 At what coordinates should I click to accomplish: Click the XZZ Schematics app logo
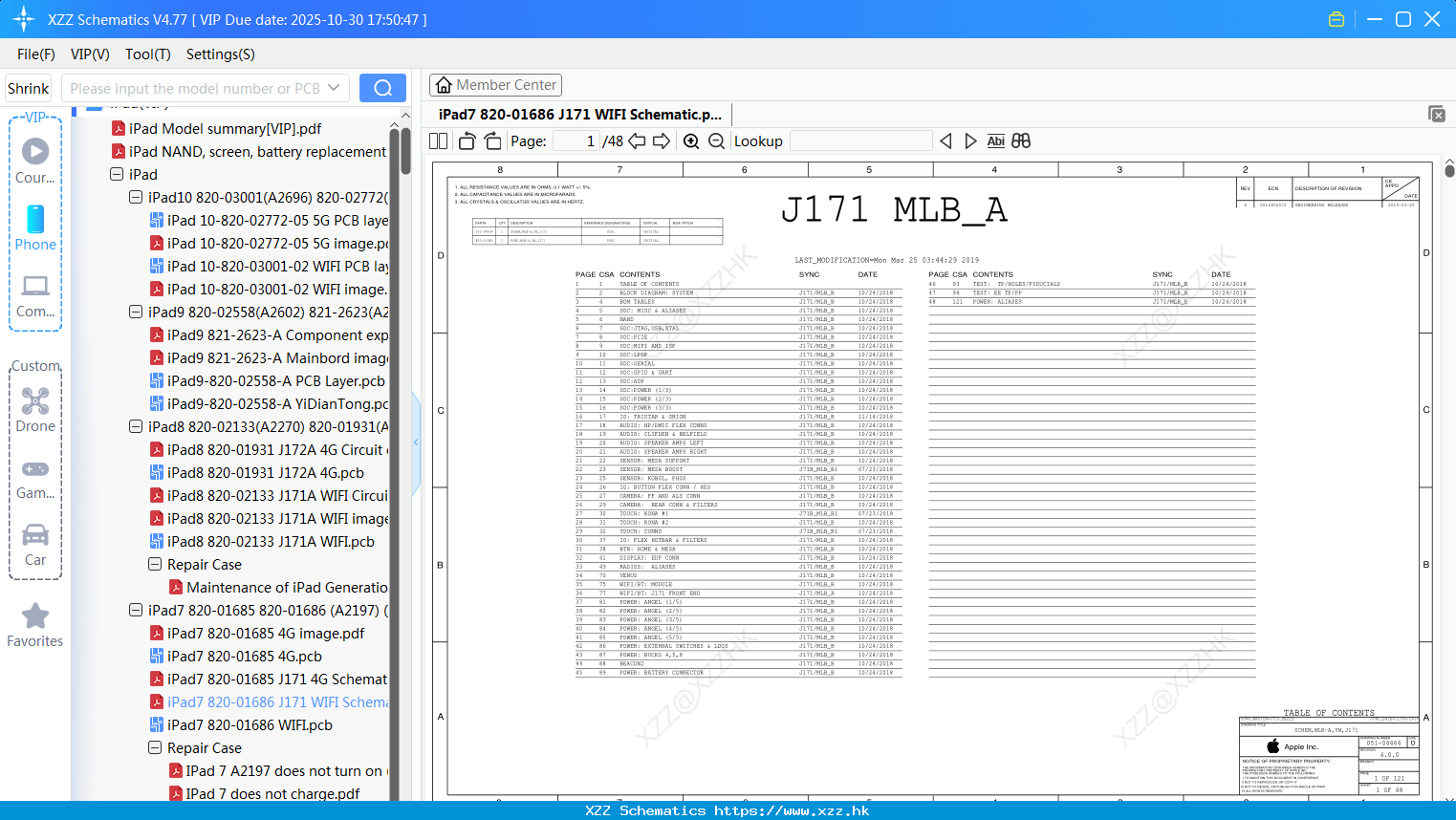[24, 19]
